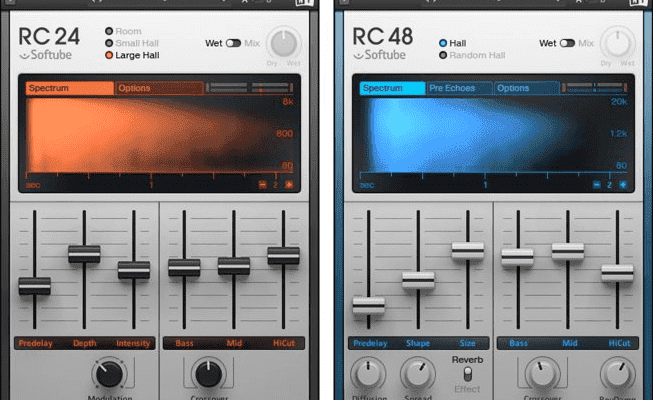Click the RC 48 Diffusion knob
Viewport: 653px width, 400px height.
[x=370, y=377]
